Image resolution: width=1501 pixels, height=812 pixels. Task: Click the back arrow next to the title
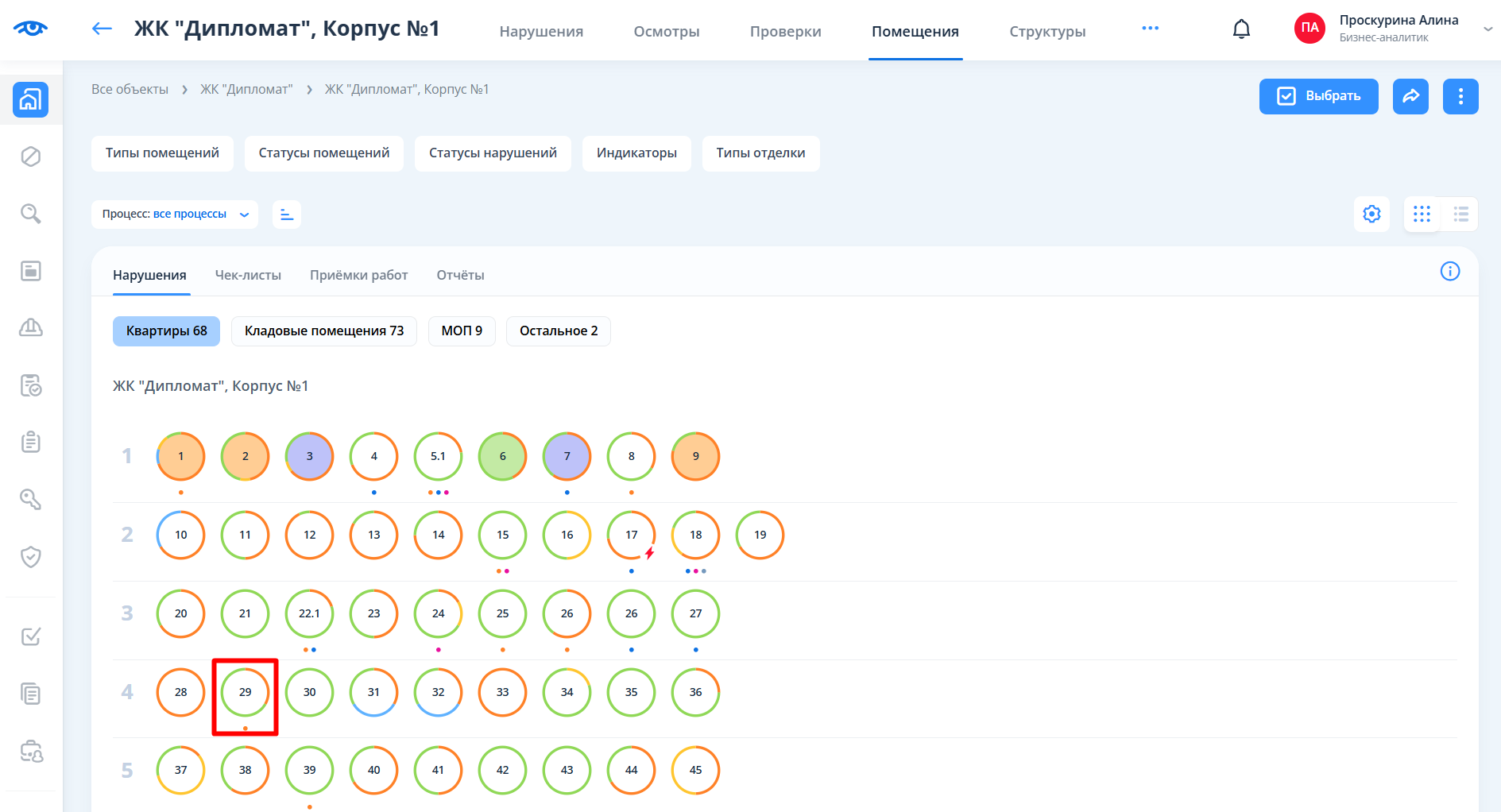click(x=102, y=29)
